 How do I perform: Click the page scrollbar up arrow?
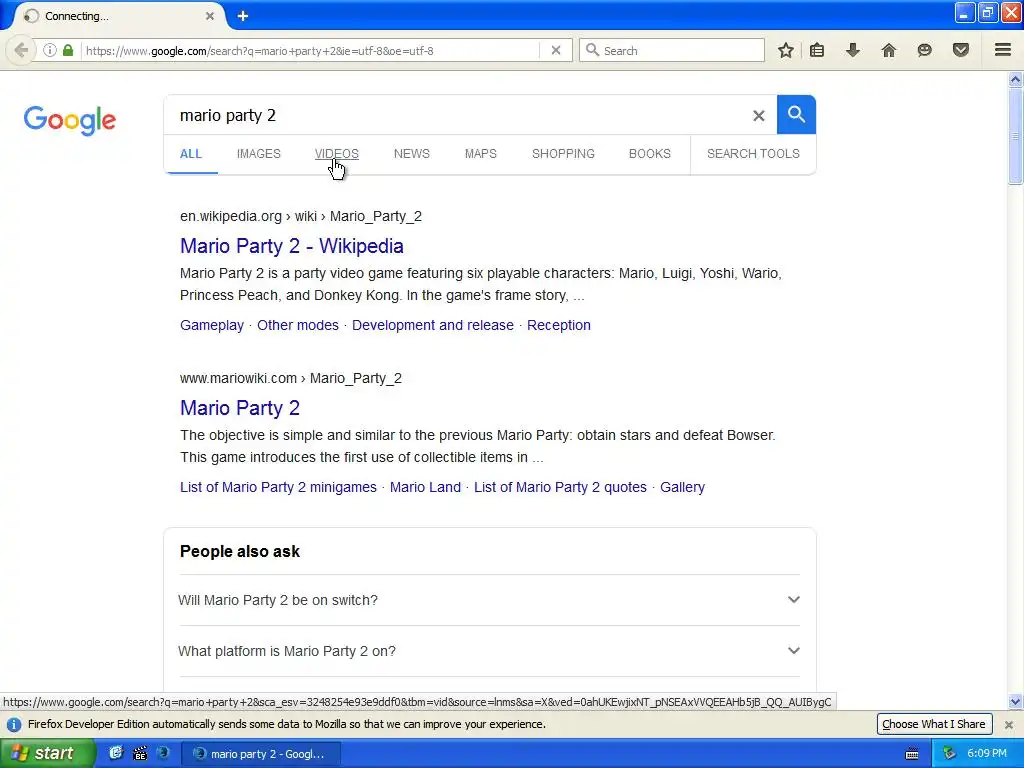[x=1016, y=80]
